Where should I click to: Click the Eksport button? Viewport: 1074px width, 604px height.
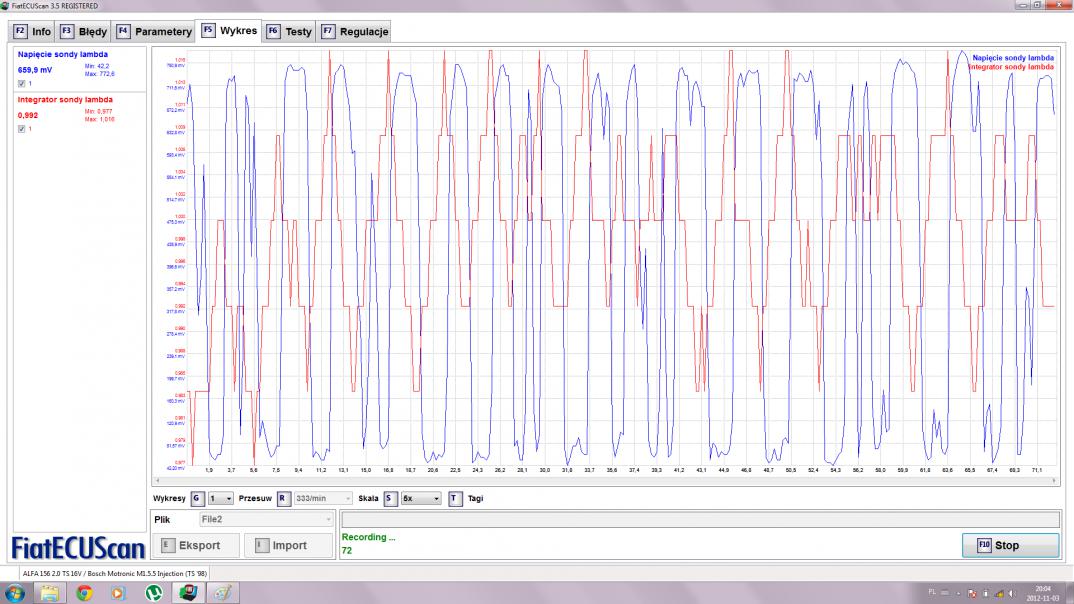pos(196,545)
